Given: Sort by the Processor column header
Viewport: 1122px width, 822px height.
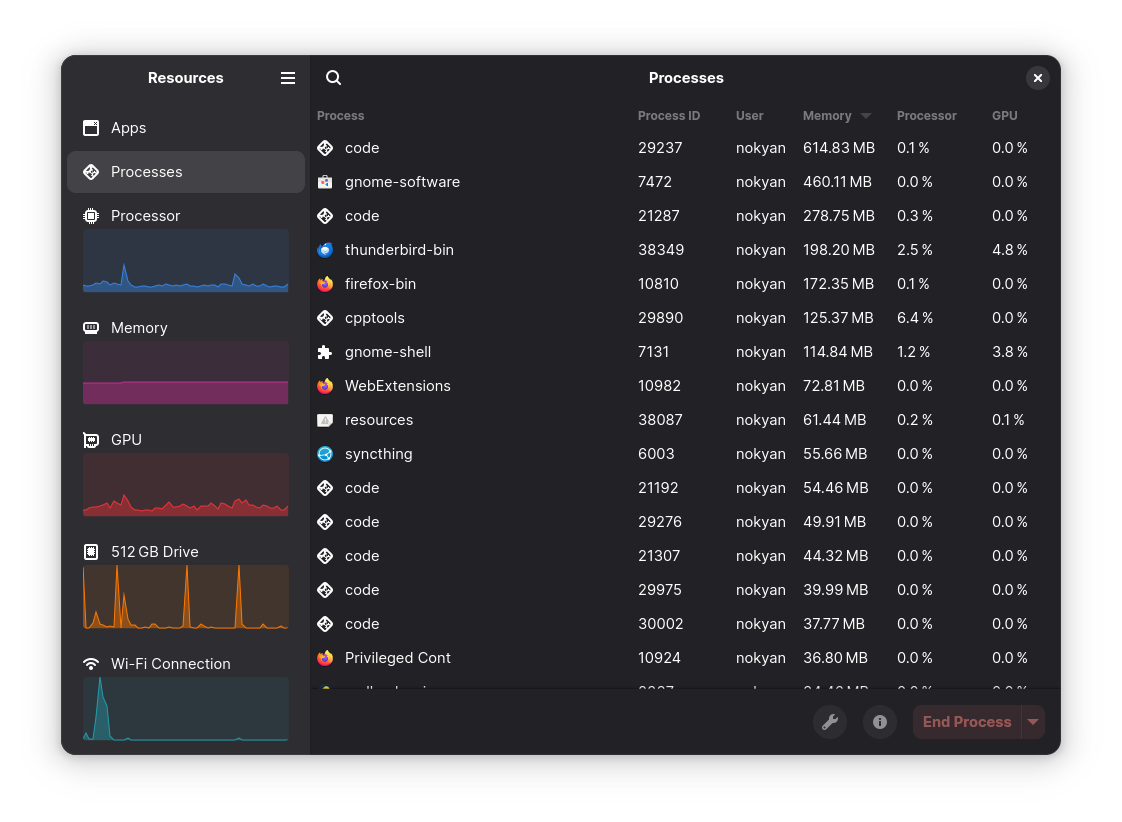Looking at the screenshot, I should pyautogui.click(x=926, y=116).
